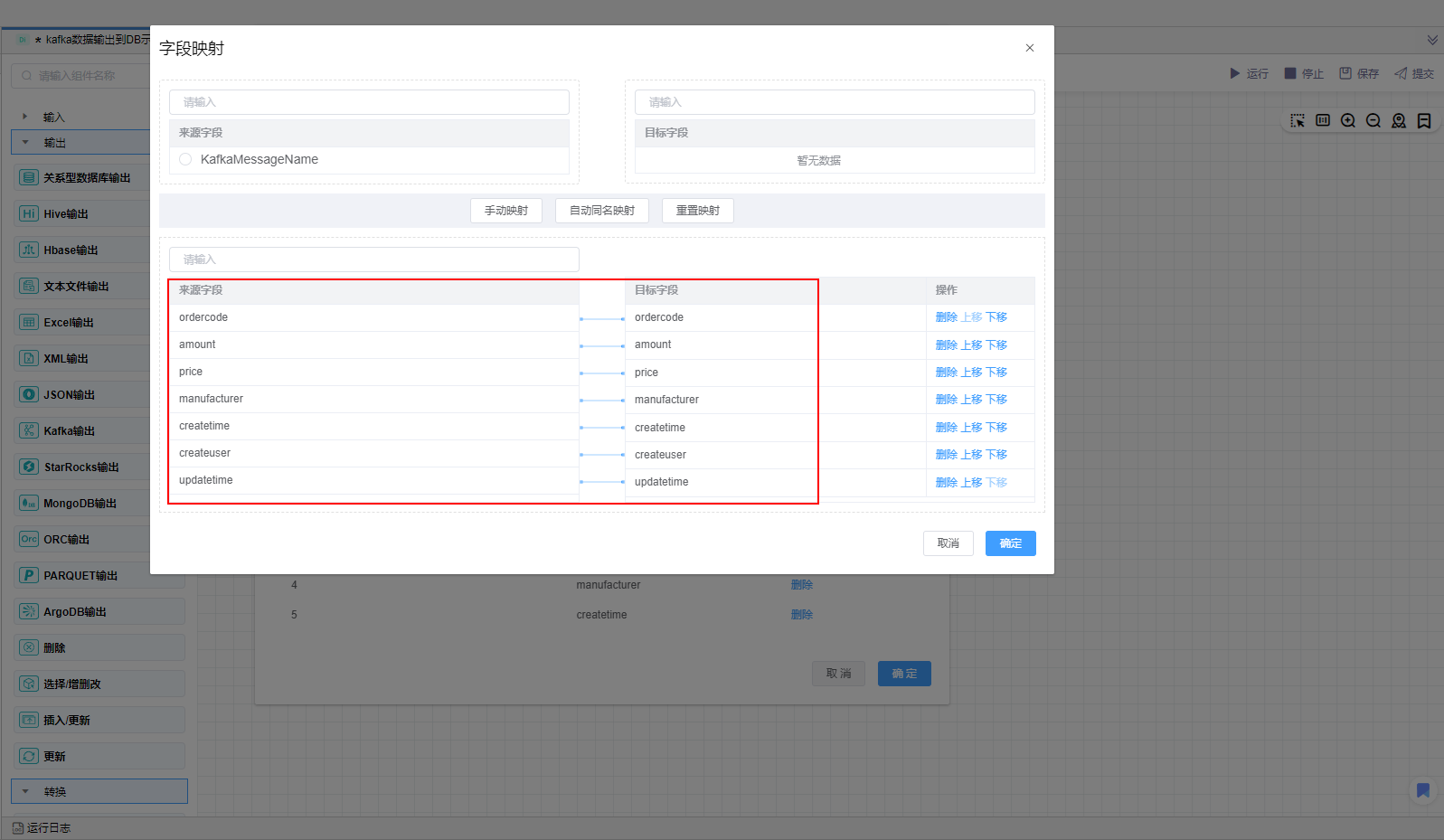Click the zoom in magnifier icon
This screenshot has width=1444, height=840.
point(1348,121)
